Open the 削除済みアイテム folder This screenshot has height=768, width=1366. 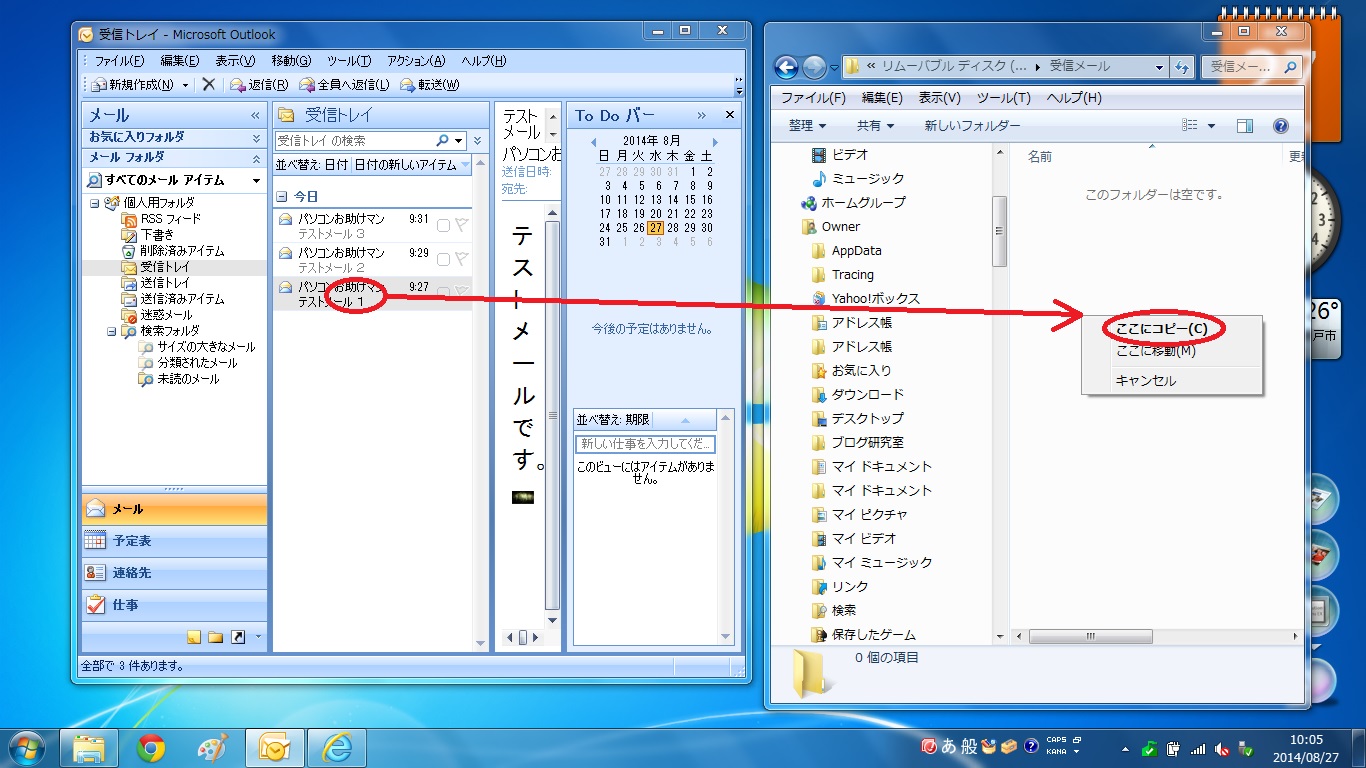(x=172, y=251)
